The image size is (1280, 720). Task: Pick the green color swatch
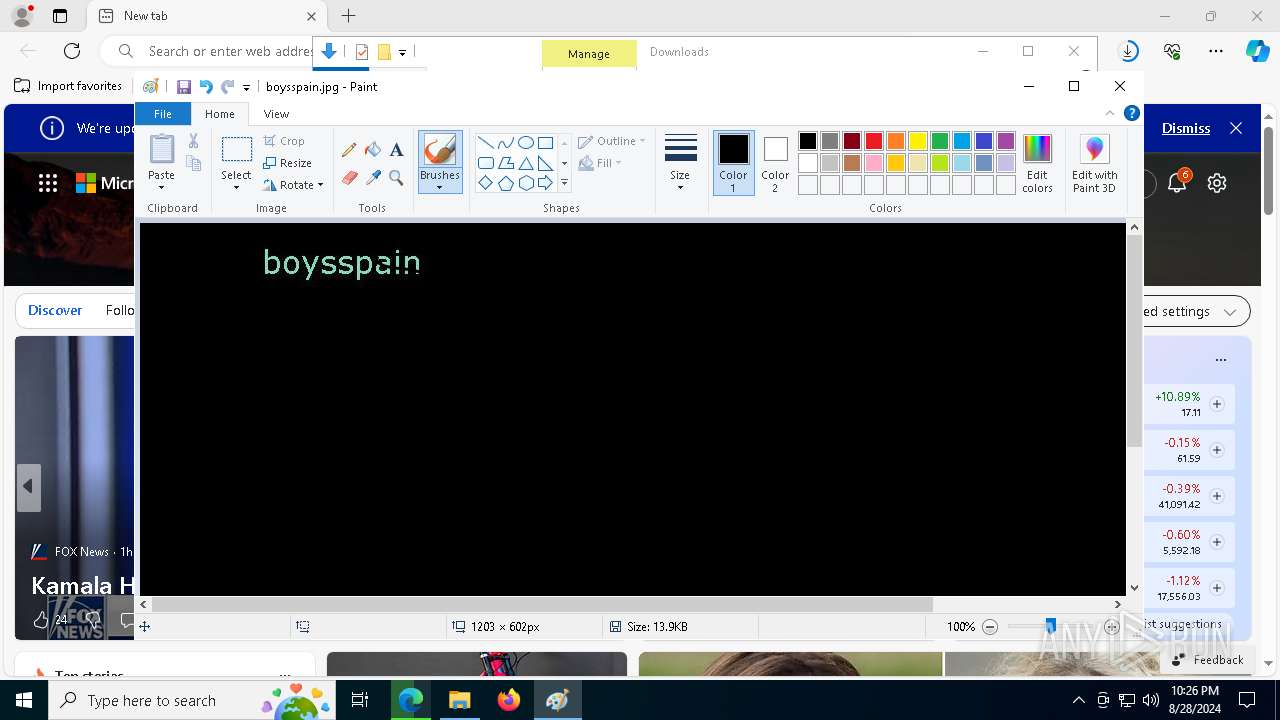pos(940,141)
